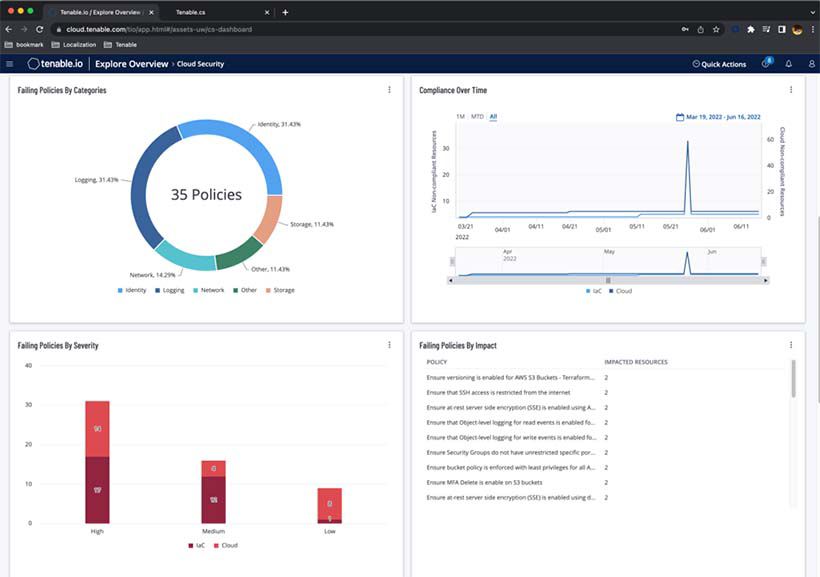Click the Quick Actions button

tap(719, 64)
